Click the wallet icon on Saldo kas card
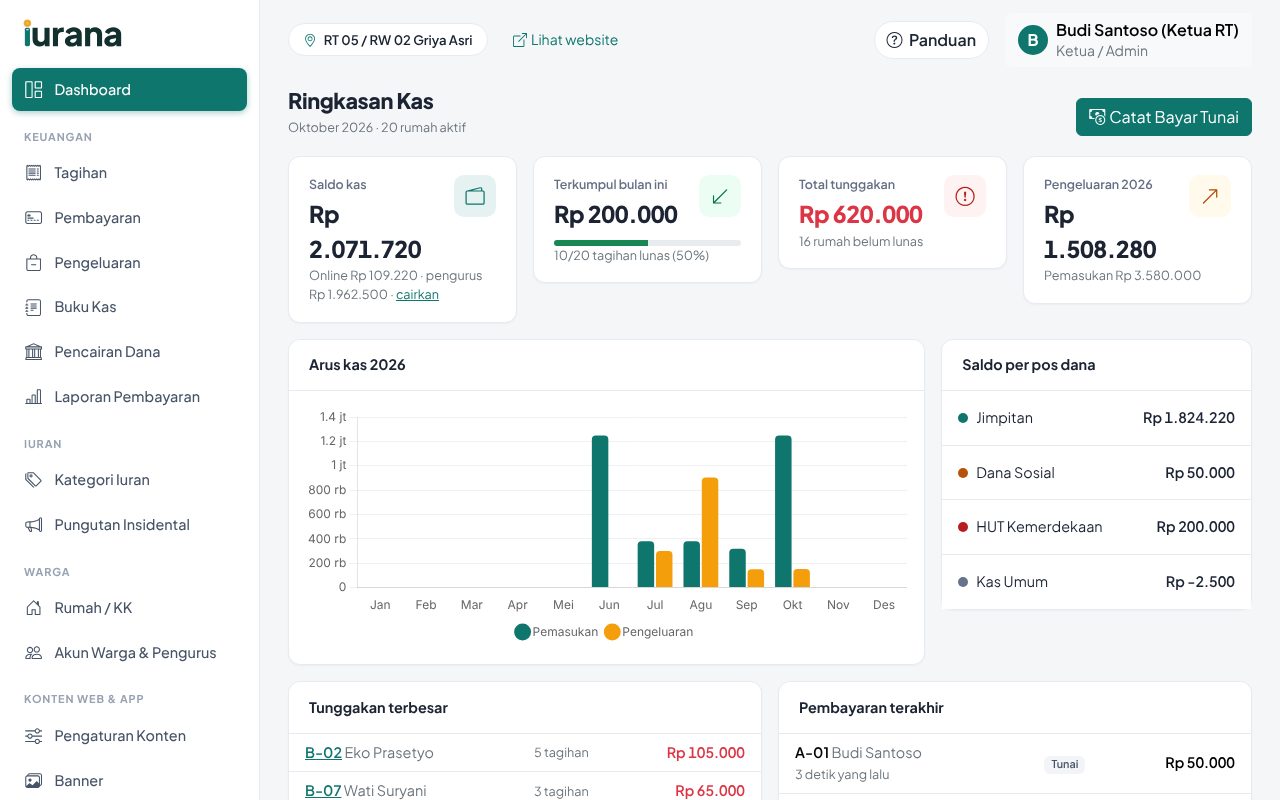 tap(475, 196)
